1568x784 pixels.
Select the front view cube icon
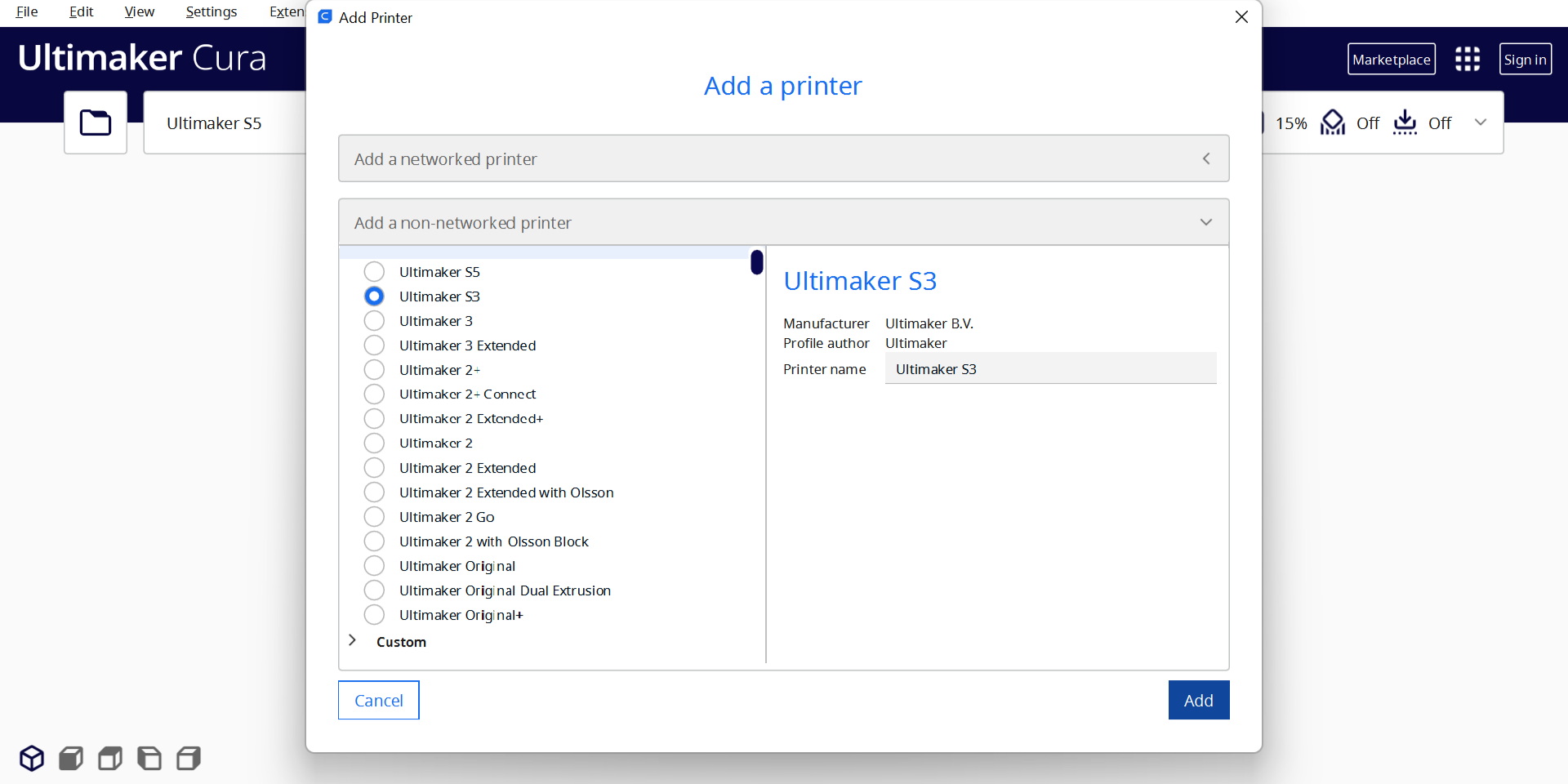pos(71,759)
